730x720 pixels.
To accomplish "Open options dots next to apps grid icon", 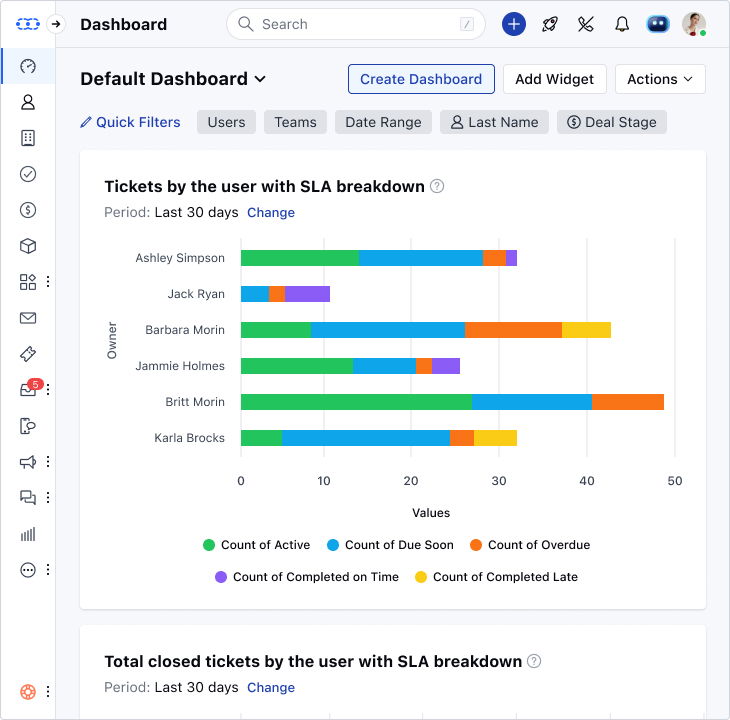I will pyautogui.click(x=48, y=282).
